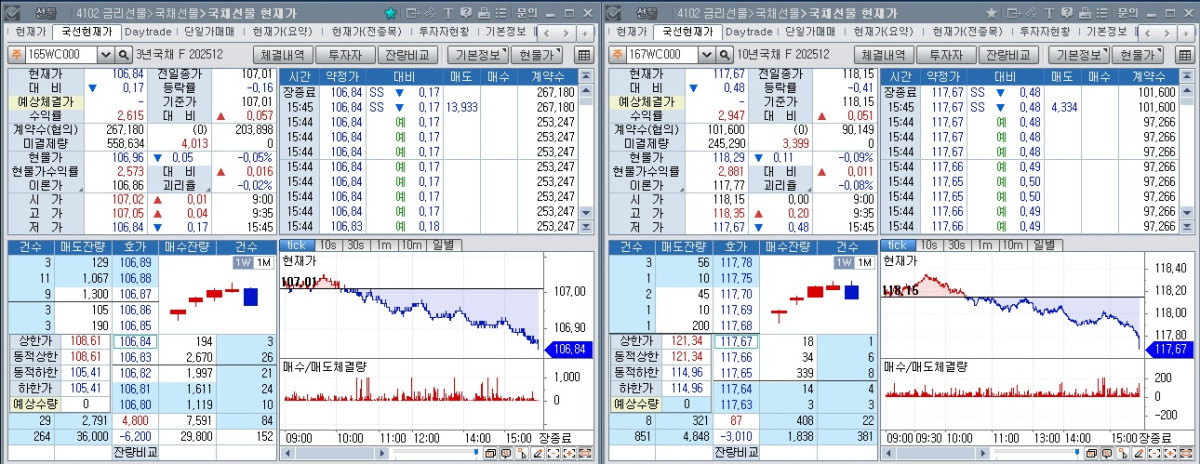Expand the symbol code dropdown for 167WC000
This screenshot has width=1200, height=464.
(710, 55)
